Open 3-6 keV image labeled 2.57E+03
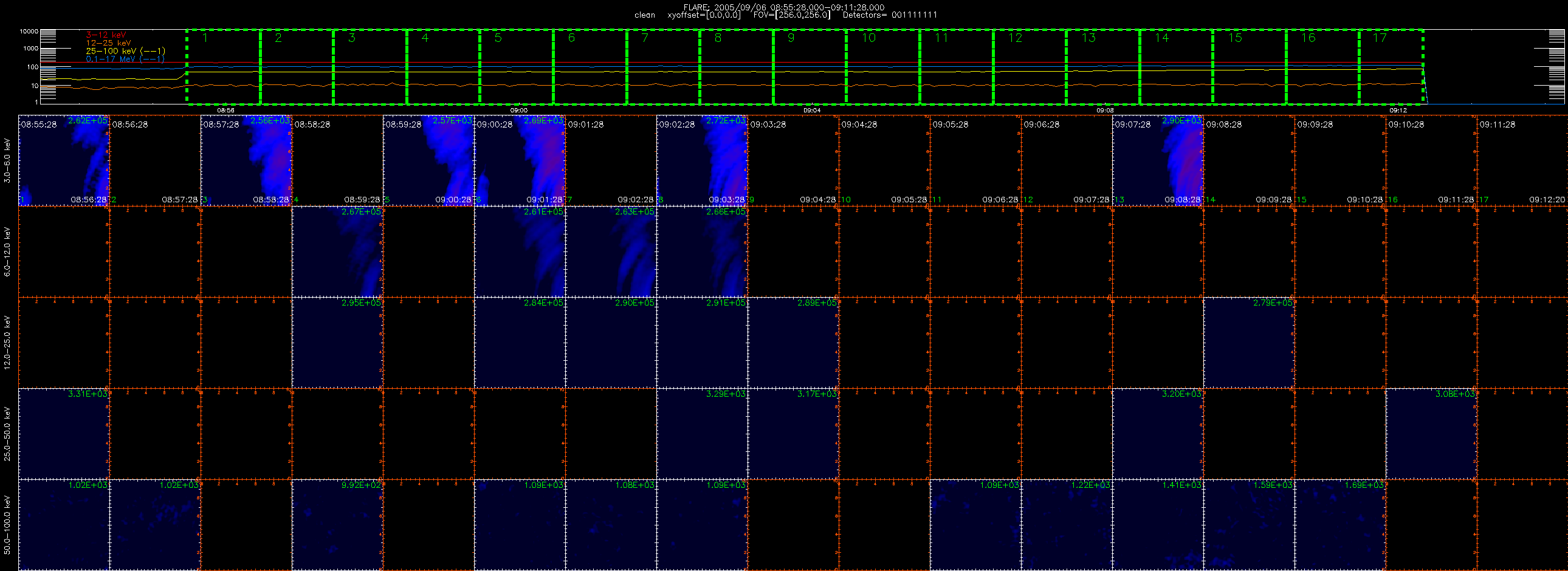 [428, 160]
